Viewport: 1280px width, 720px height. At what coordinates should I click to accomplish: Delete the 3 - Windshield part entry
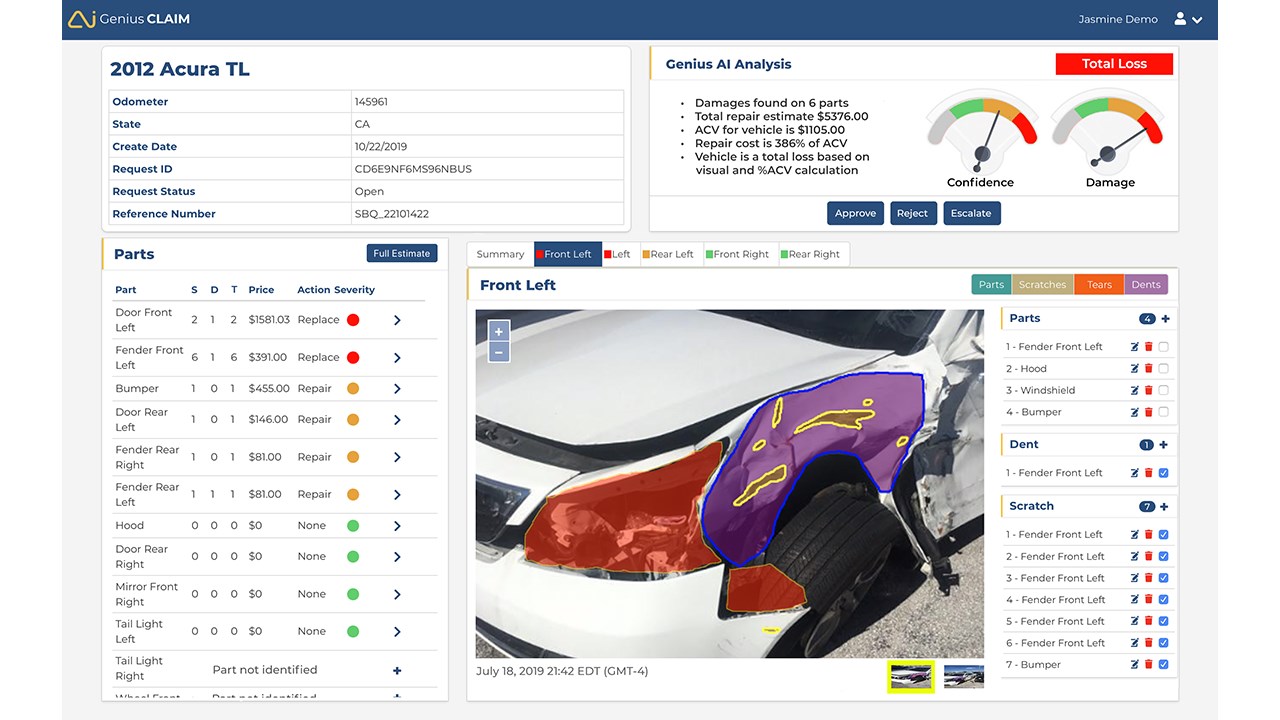tap(1148, 391)
